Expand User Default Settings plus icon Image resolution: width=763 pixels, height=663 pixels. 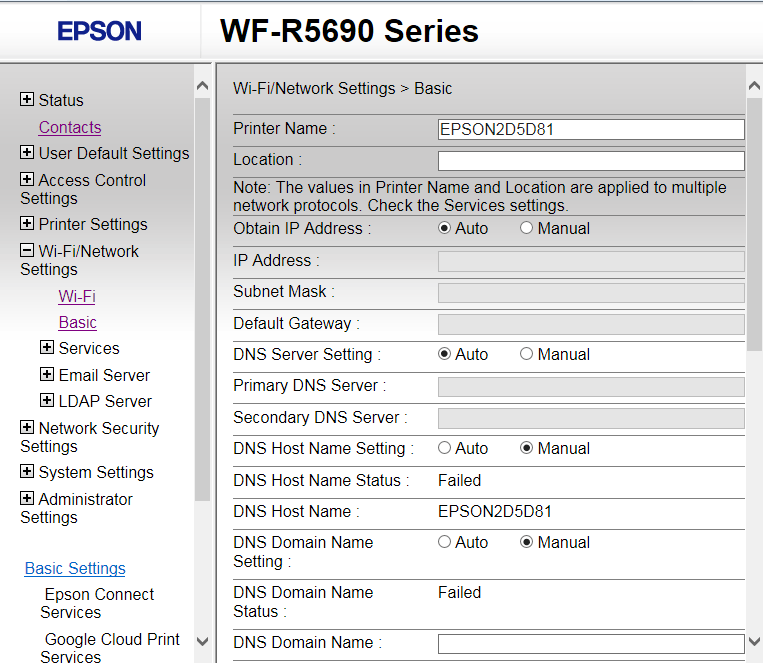click(27, 153)
